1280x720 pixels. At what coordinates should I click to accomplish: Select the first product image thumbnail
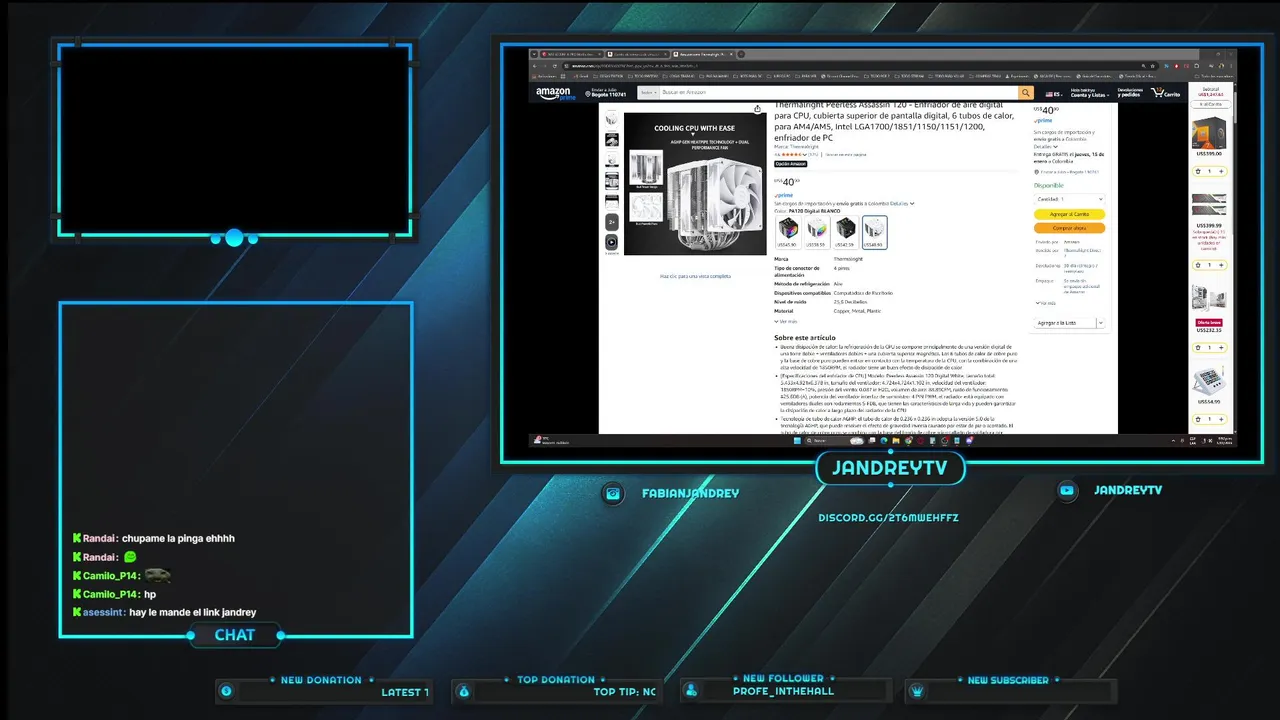point(612,119)
